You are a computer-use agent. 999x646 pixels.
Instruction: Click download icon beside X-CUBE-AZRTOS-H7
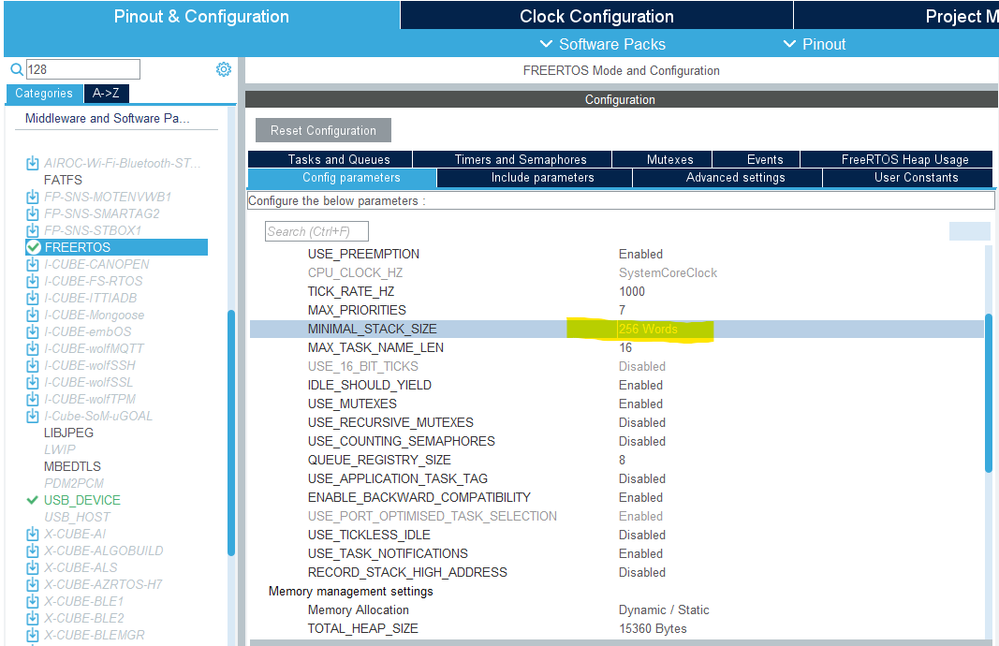tap(32, 585)
